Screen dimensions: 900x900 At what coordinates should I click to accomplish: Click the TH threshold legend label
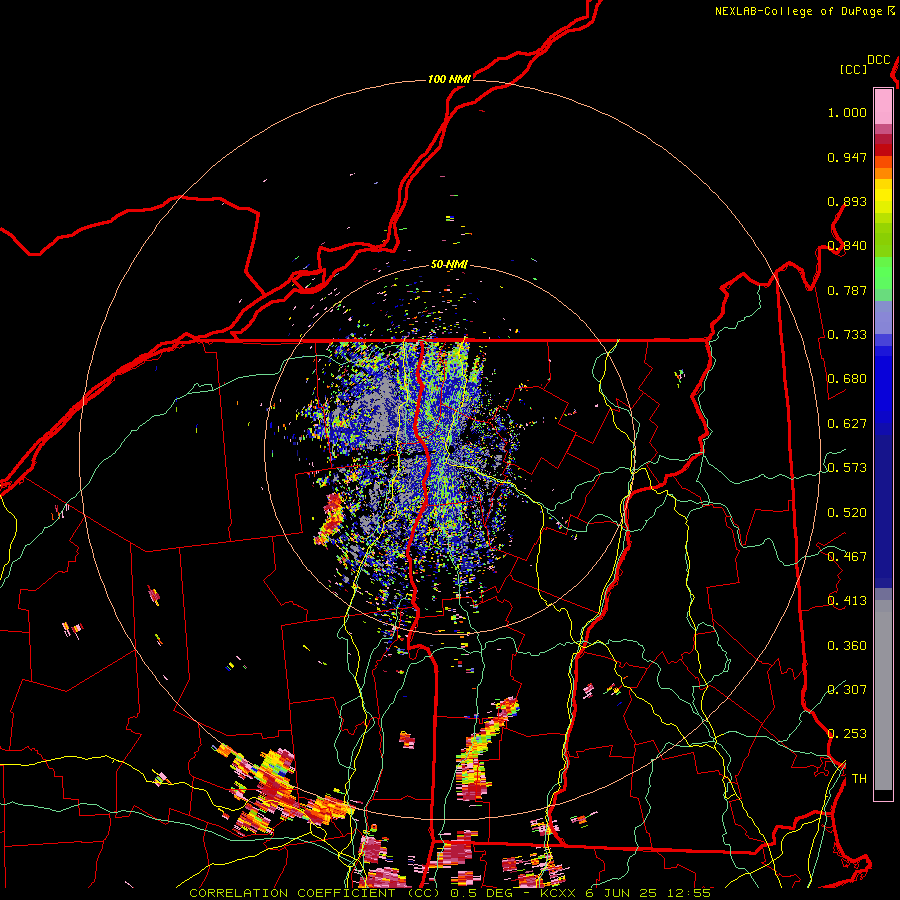click(859, 779)
